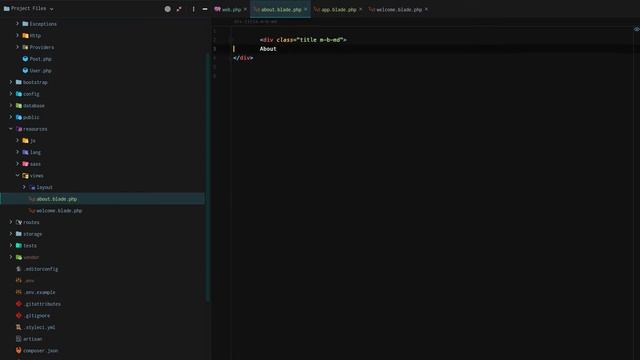This screenshot has height=360, width=640.
Task: Close the web.php tab
Action: click(x=245, y=9)
